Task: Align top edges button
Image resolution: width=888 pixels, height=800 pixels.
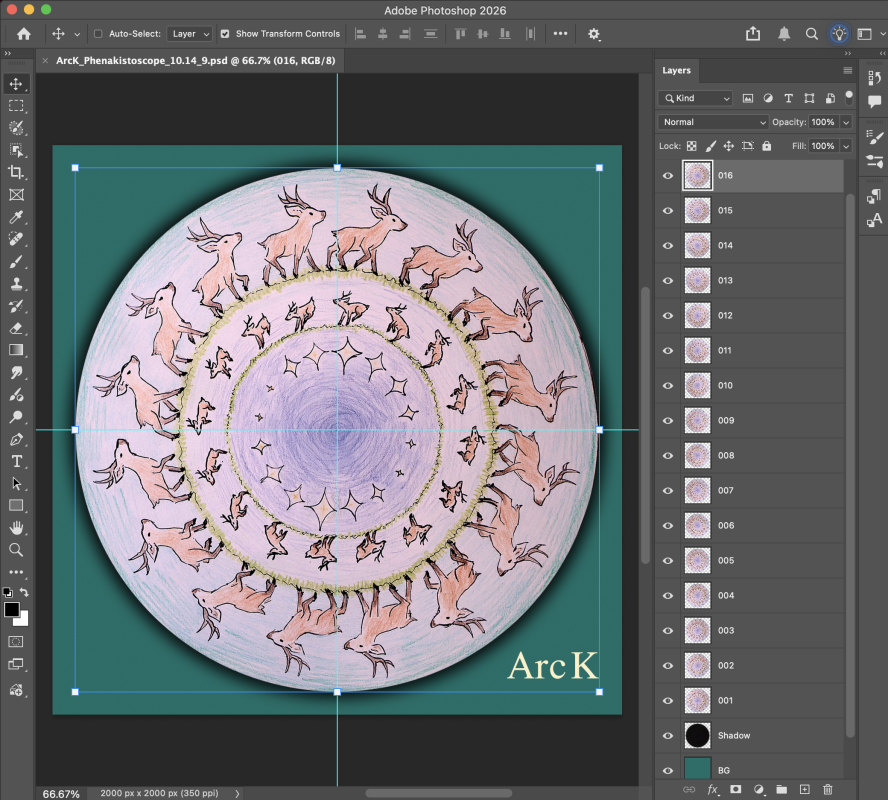Action: [x=460, y=34]
